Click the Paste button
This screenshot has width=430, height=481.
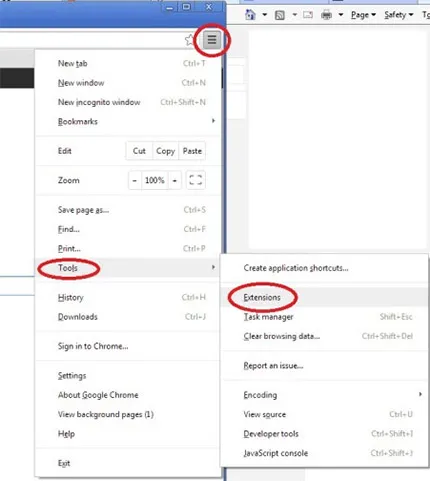[192, 151]
